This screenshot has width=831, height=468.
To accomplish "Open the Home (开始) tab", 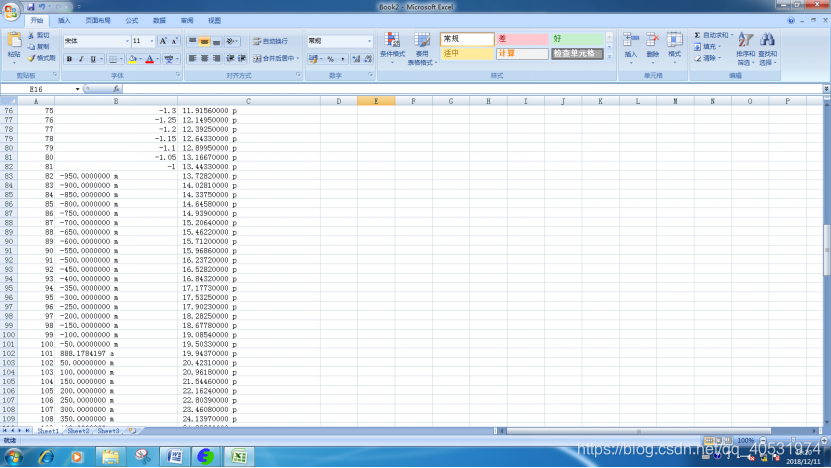I will [x=37, y=21].
